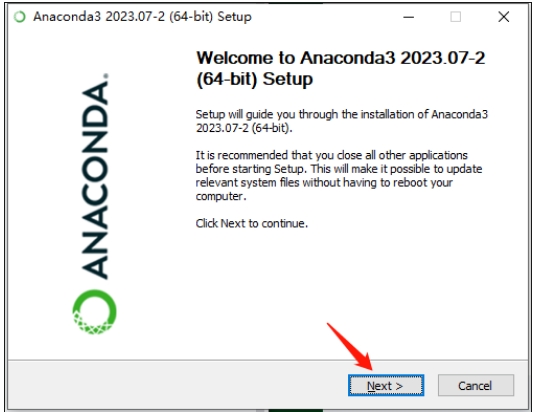Minimize the setup window

click(409, 17)
